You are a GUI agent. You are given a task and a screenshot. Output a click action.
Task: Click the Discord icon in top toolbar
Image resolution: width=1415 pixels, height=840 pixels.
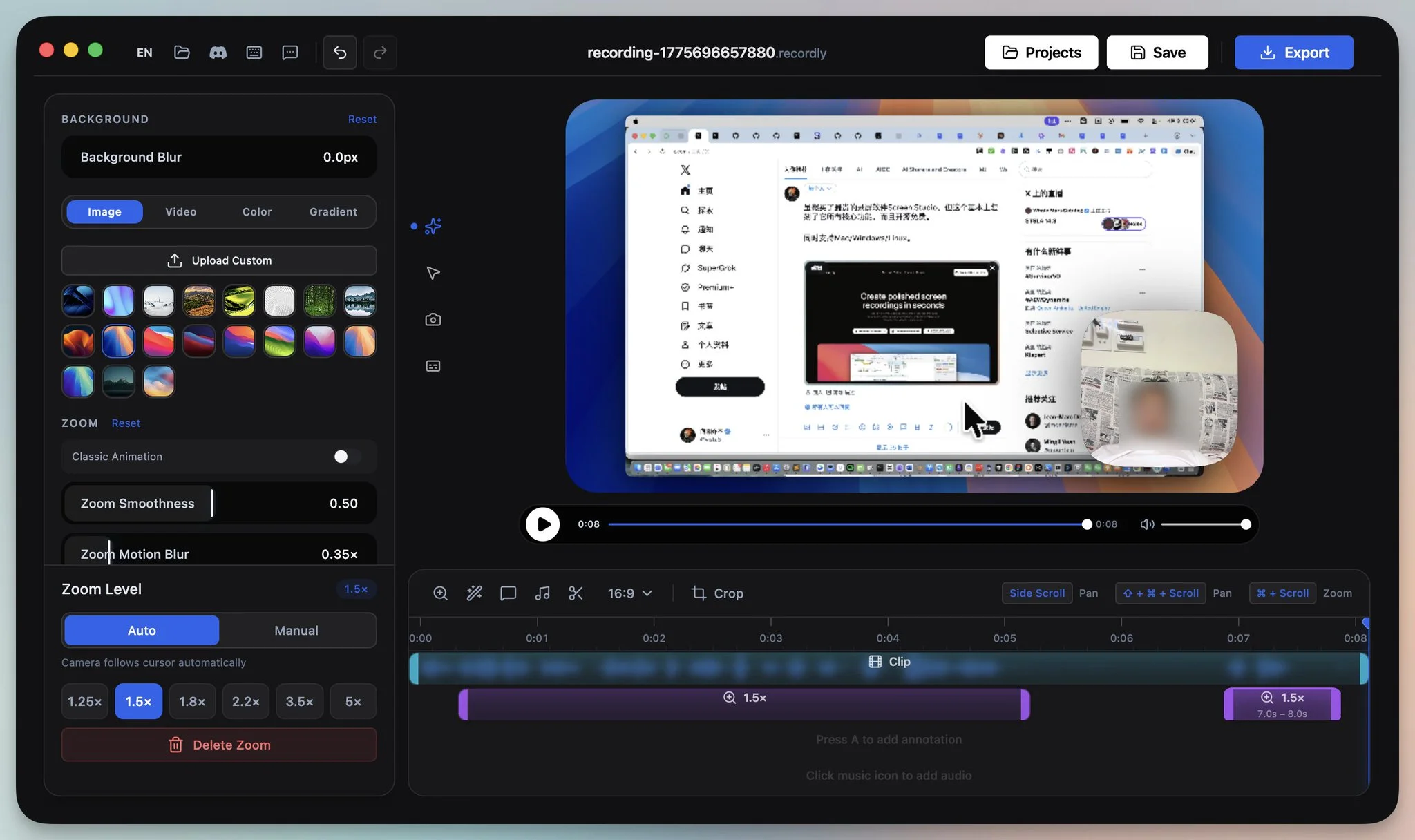[218, 52]
